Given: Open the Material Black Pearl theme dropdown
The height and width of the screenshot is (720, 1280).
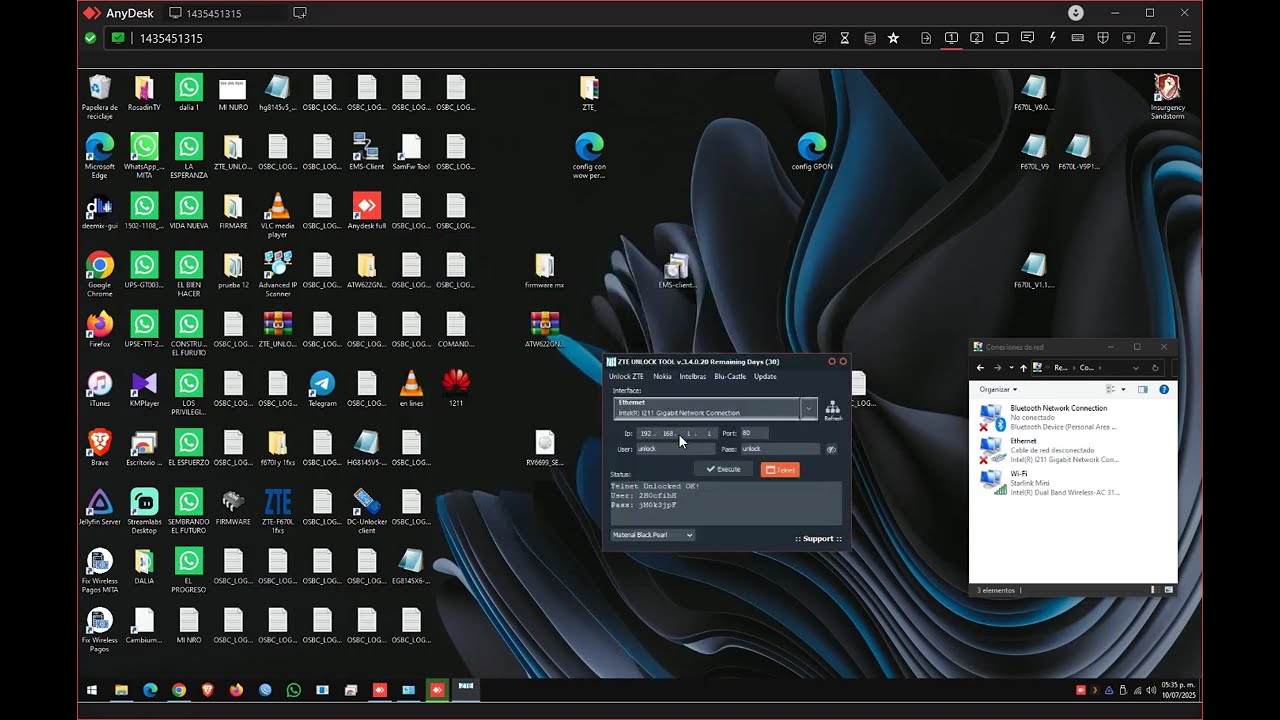Looking at the screenshot, I should [x=653, y=535].
